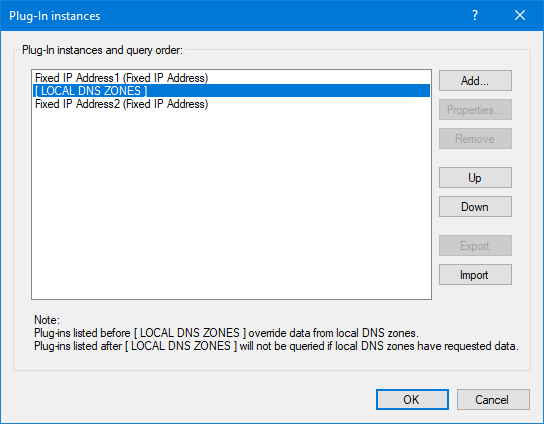
Task: Cancel the plug-in instances dialog
Action: click(x=493, y=399)
